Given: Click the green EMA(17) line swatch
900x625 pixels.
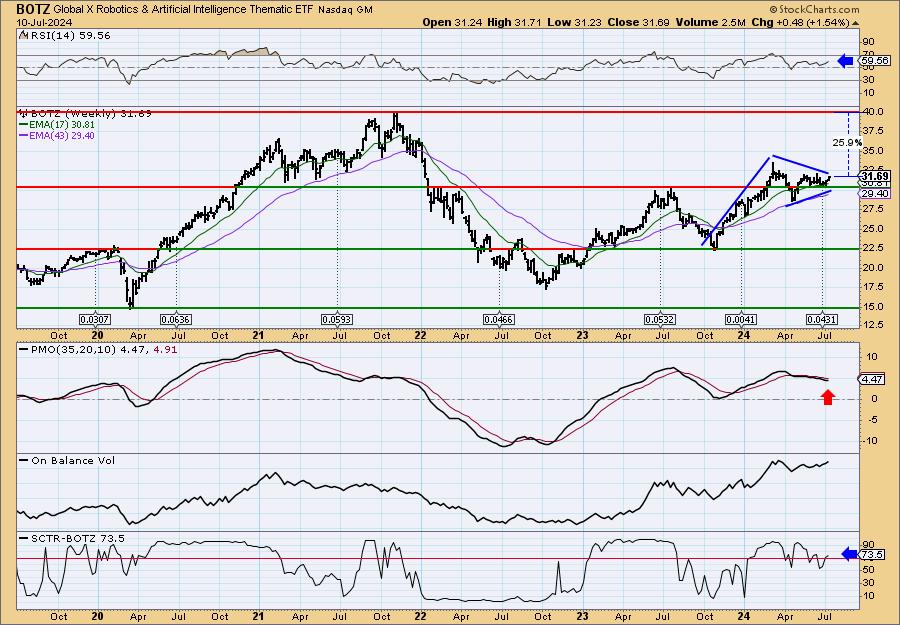Looking at the screenshot, I should [x=23, y=125].
